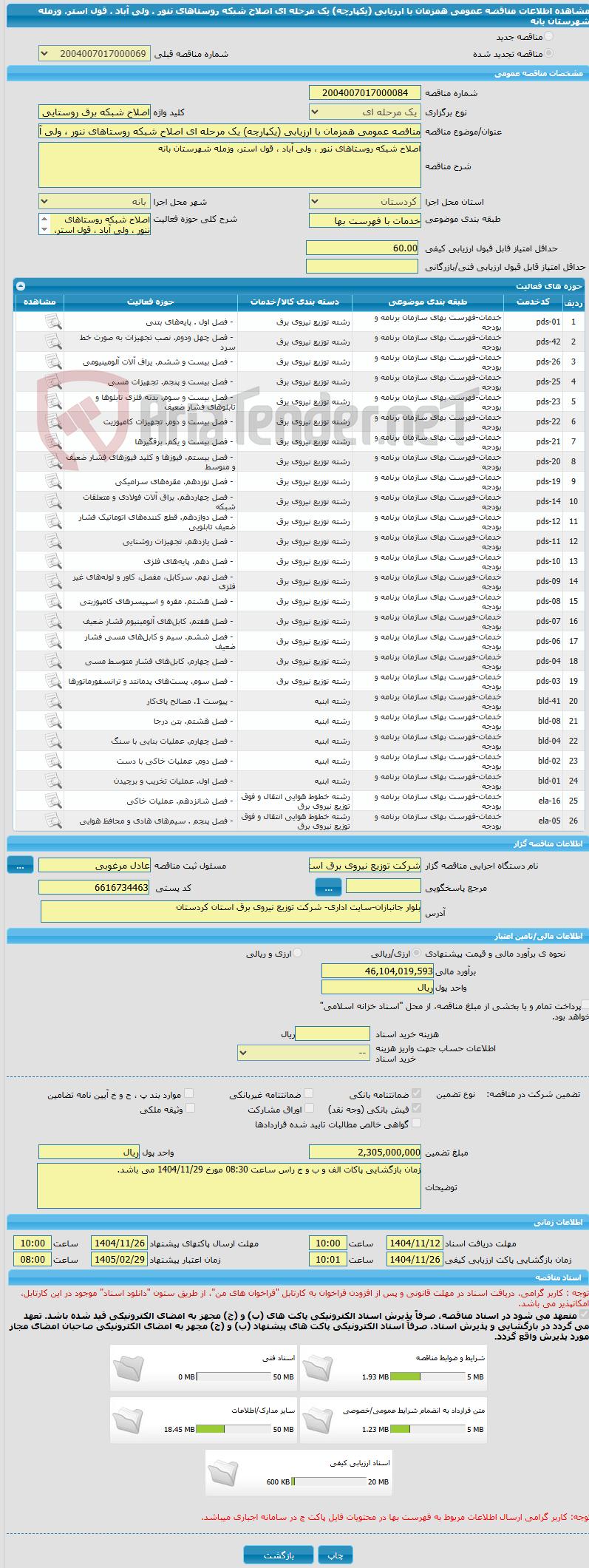This screenshot has width=589, height=1568.
Task: Sort by حوزه فعالیت column header
Action: [151, 302]
